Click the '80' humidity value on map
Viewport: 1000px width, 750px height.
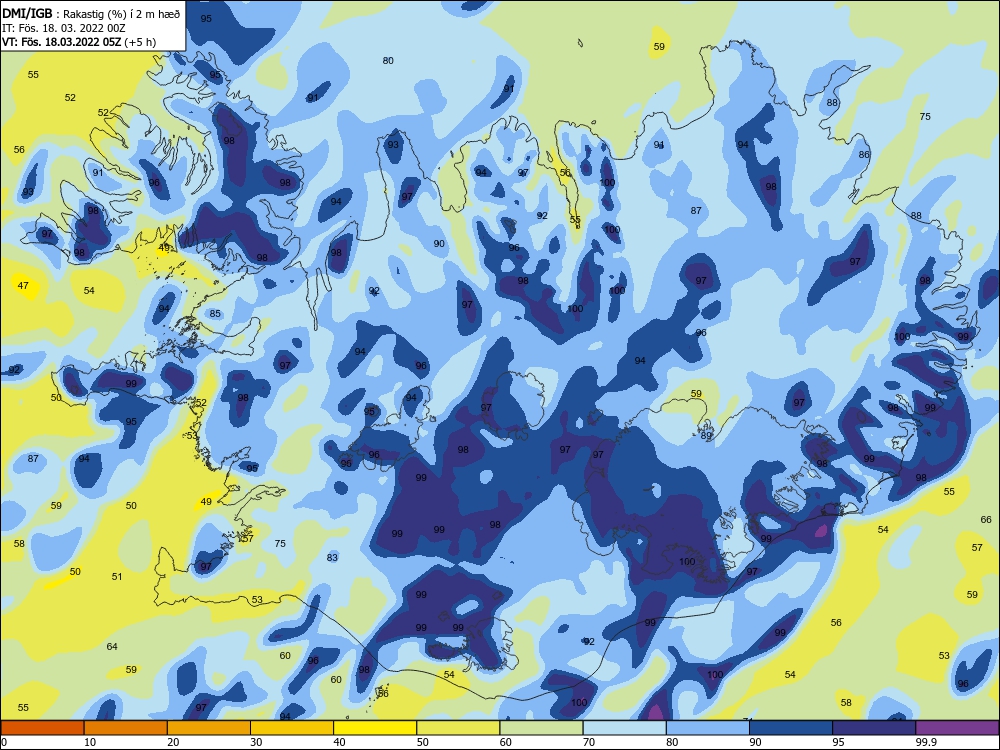tap(388, 61)
